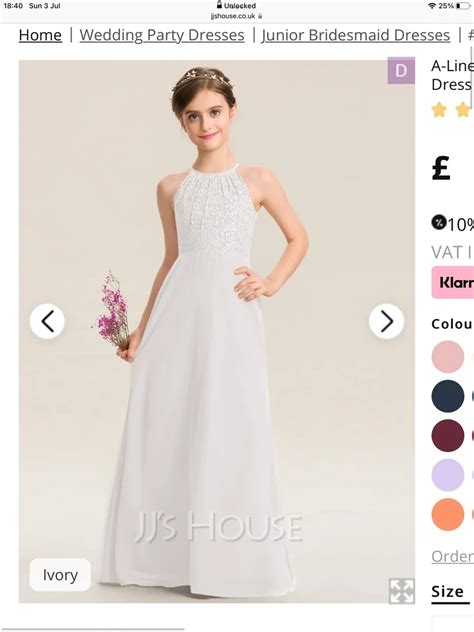Tap the battery indicator in status bar
This screenshot has height=632, width=474.
[462, 6]
